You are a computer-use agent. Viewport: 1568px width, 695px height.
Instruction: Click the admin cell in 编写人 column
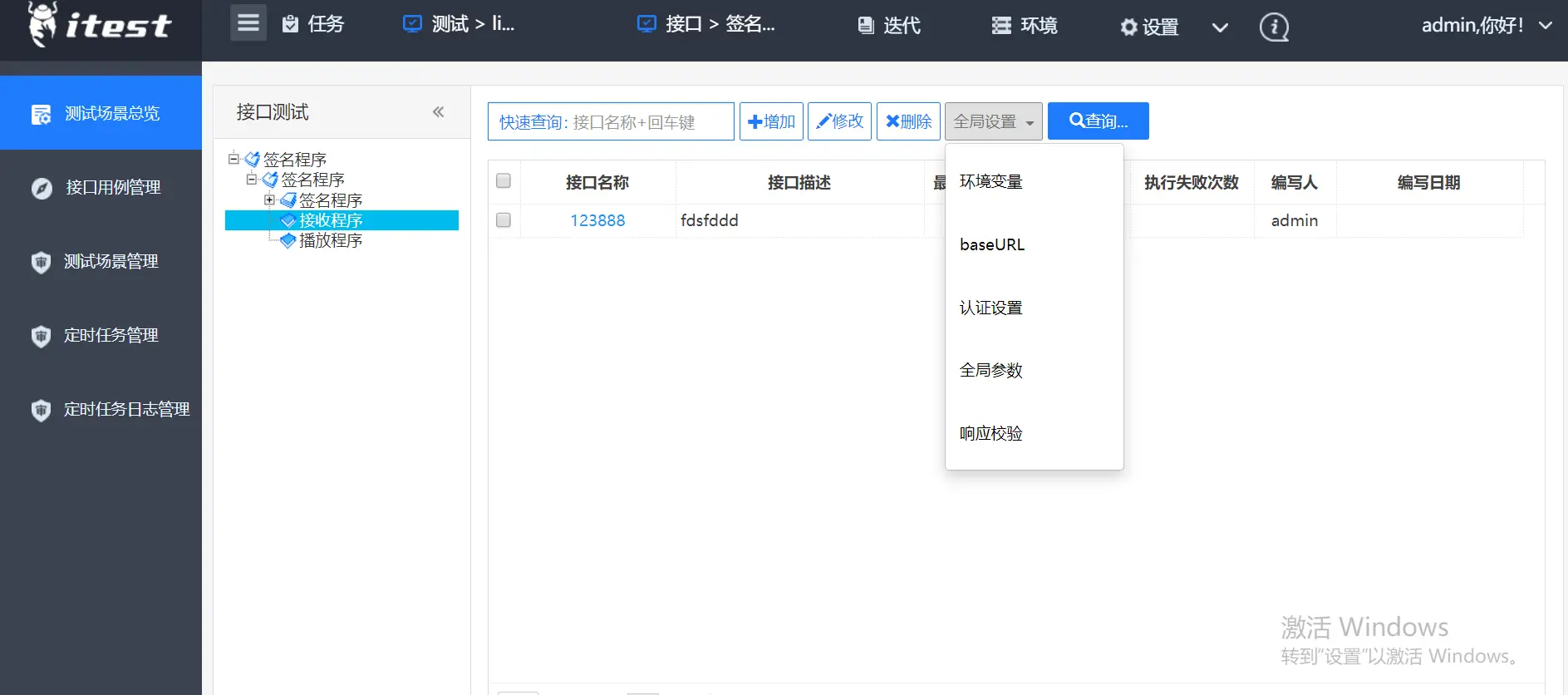click(x=1295, y=220)
